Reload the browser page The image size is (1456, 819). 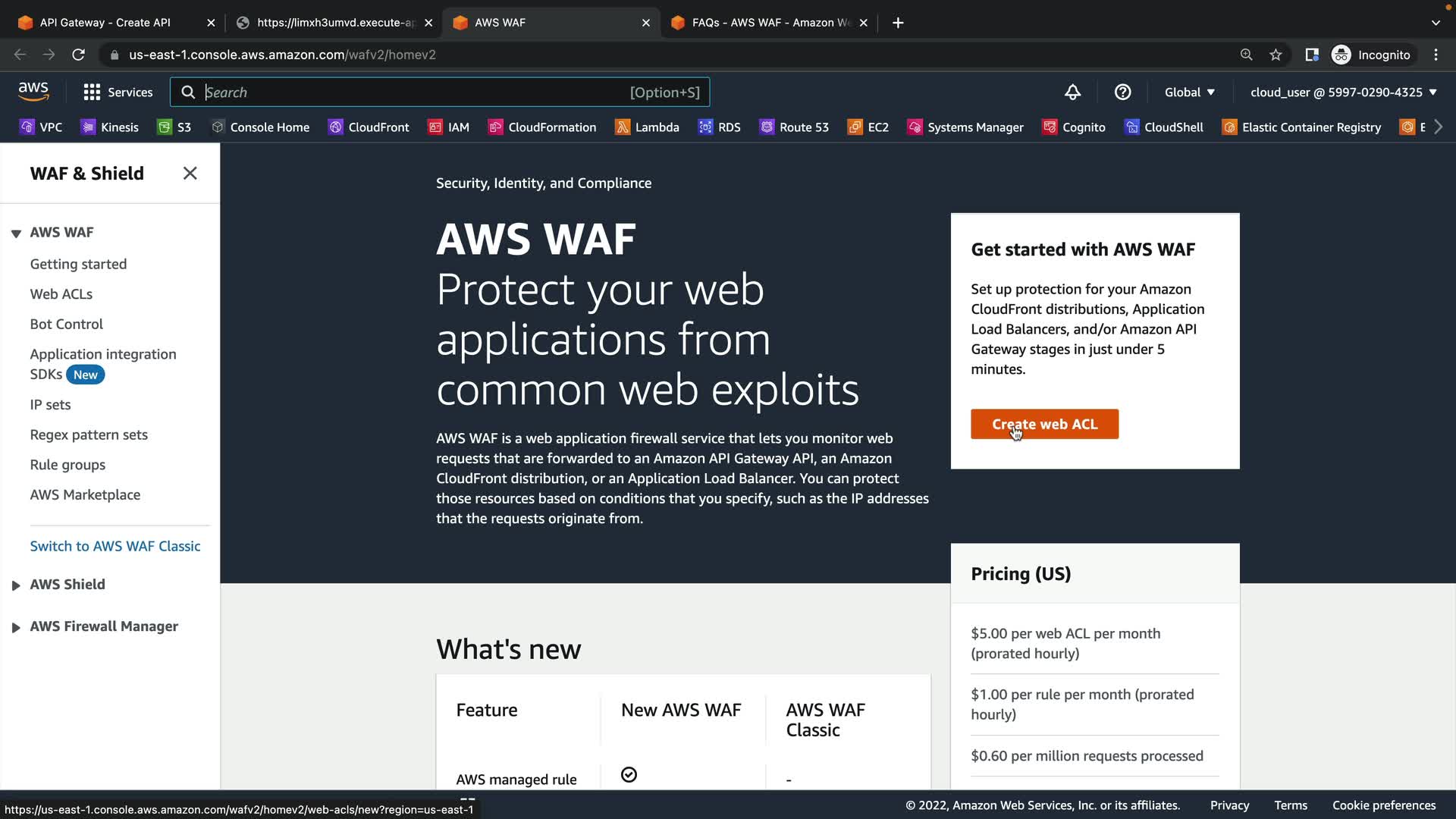[78, 55]
